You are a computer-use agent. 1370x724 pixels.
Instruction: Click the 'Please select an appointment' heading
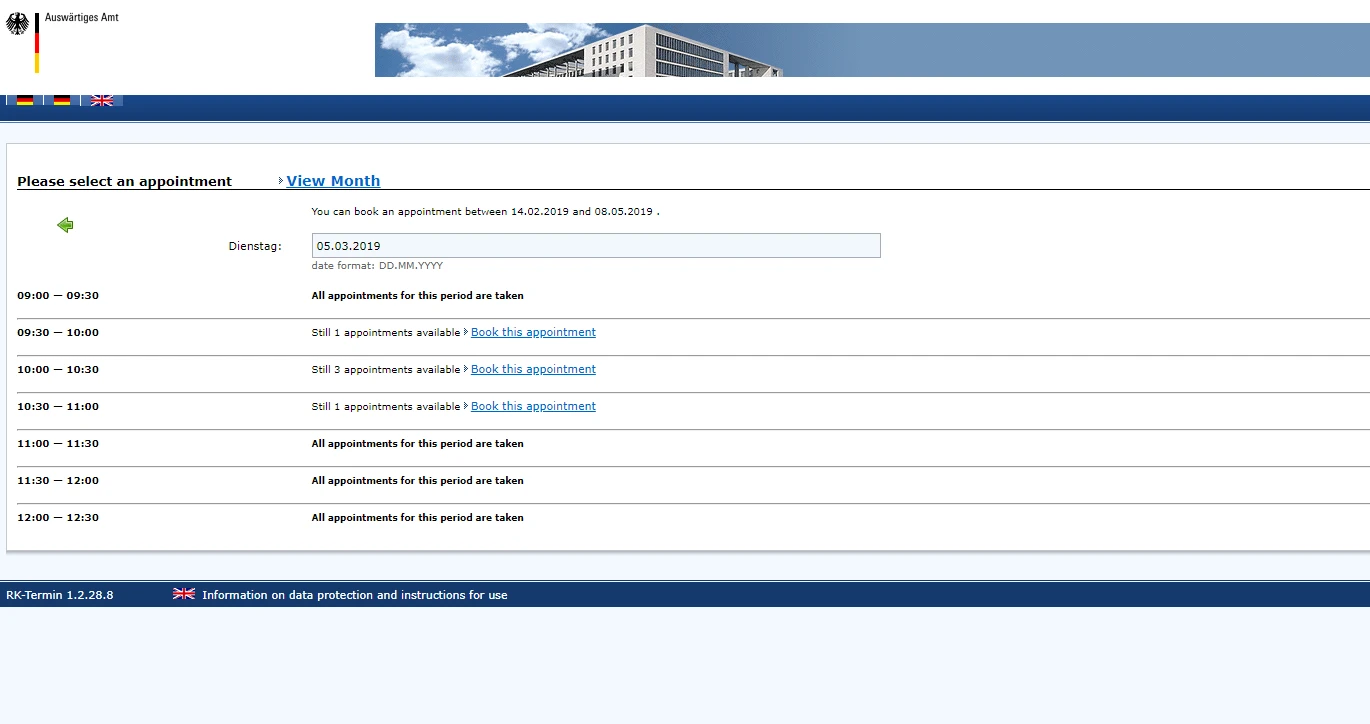(124, 182)
